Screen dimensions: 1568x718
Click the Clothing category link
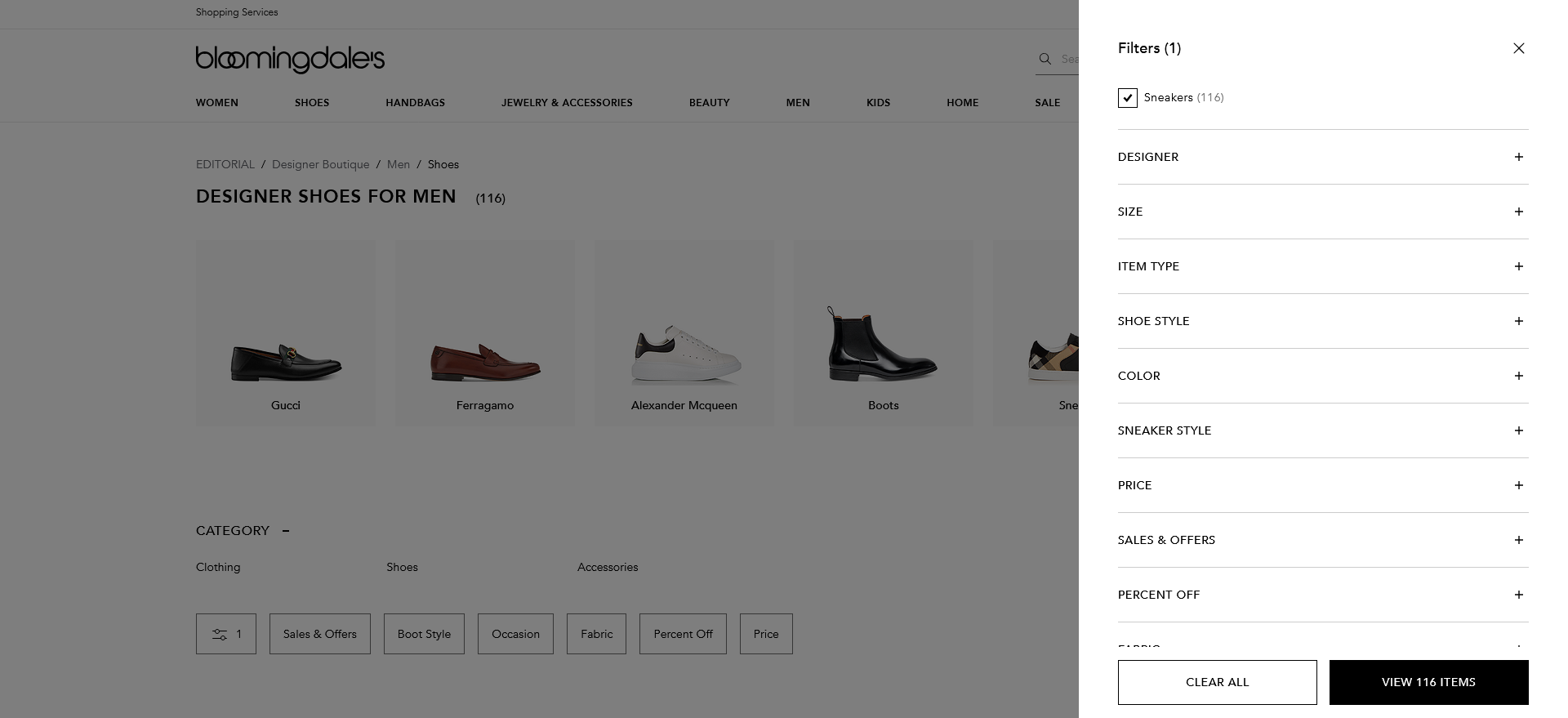click(x=218, y=567)
